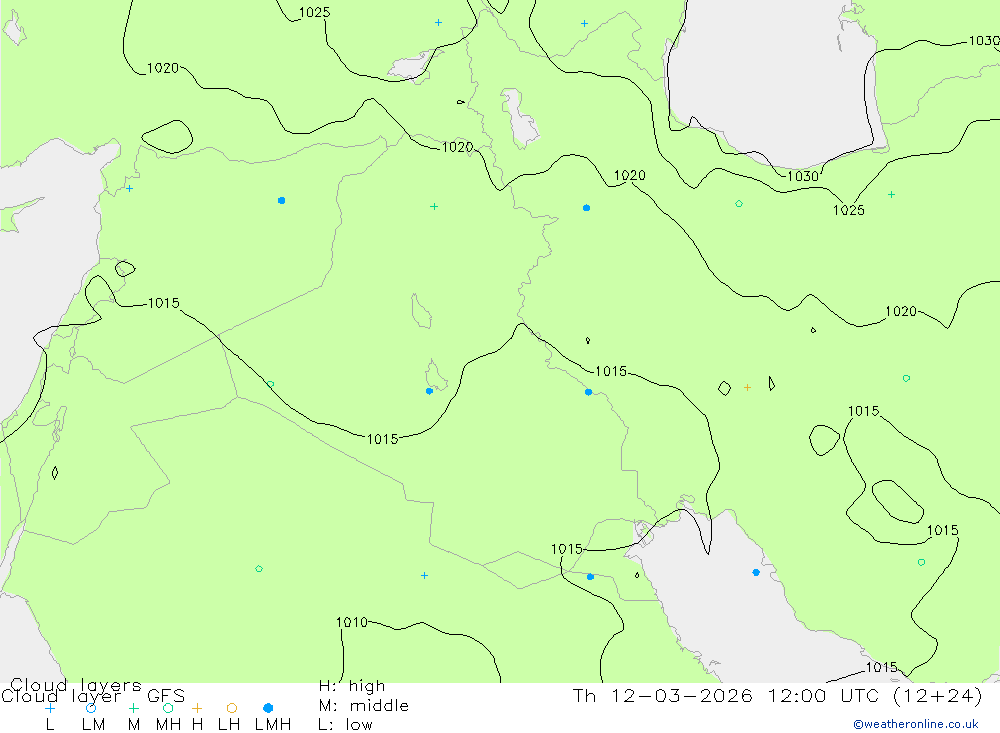Click the orange circle LH legend symbol
Screen dimensions: 1000x733
[x=232, y=708]
